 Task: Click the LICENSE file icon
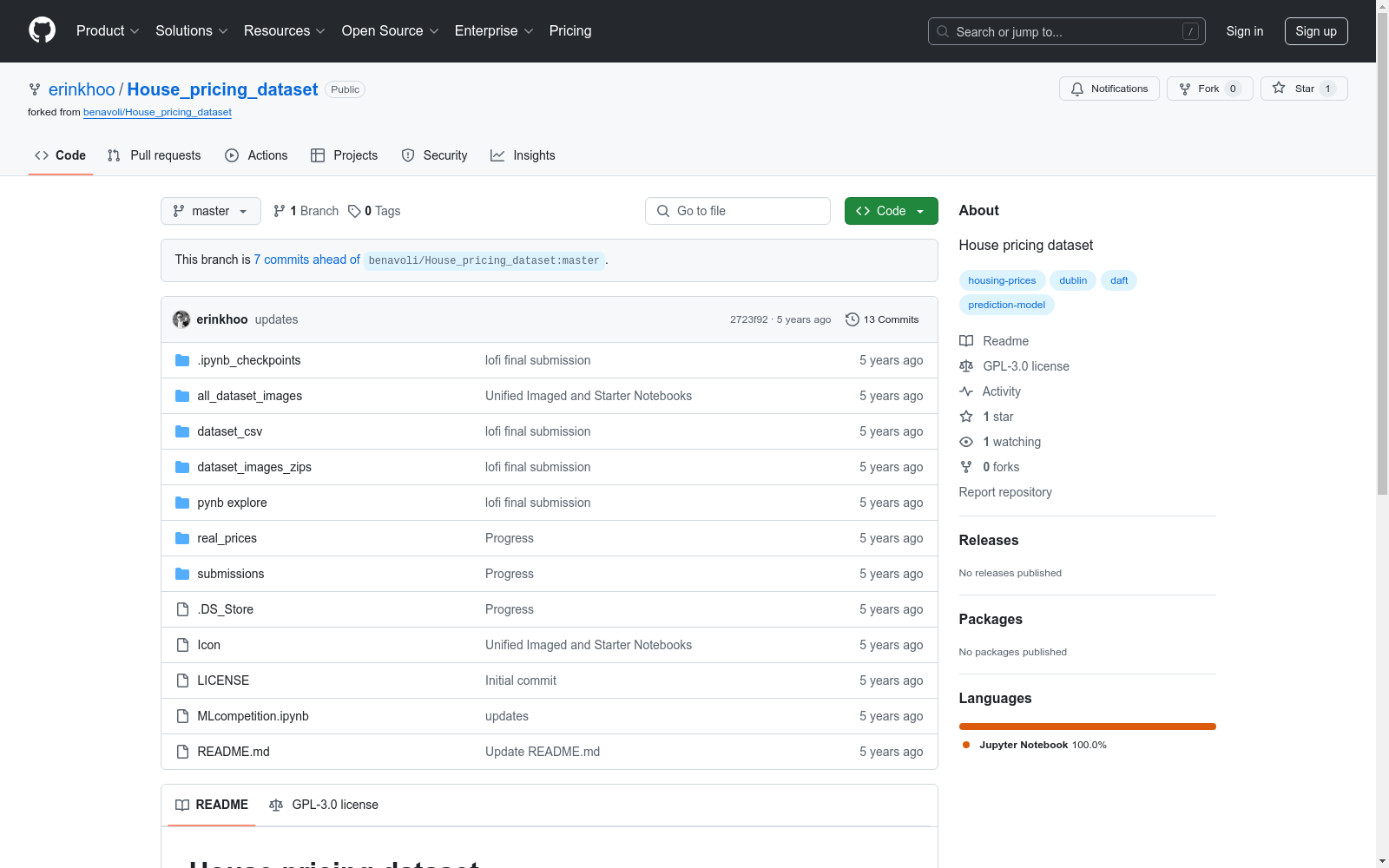(182, 681)
